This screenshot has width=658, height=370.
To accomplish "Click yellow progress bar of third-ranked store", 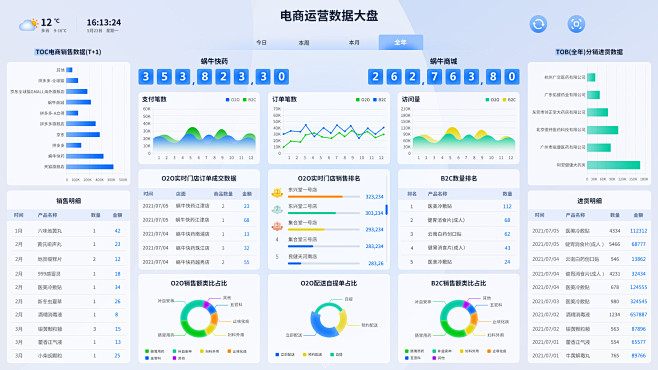I will click(306, 229).
